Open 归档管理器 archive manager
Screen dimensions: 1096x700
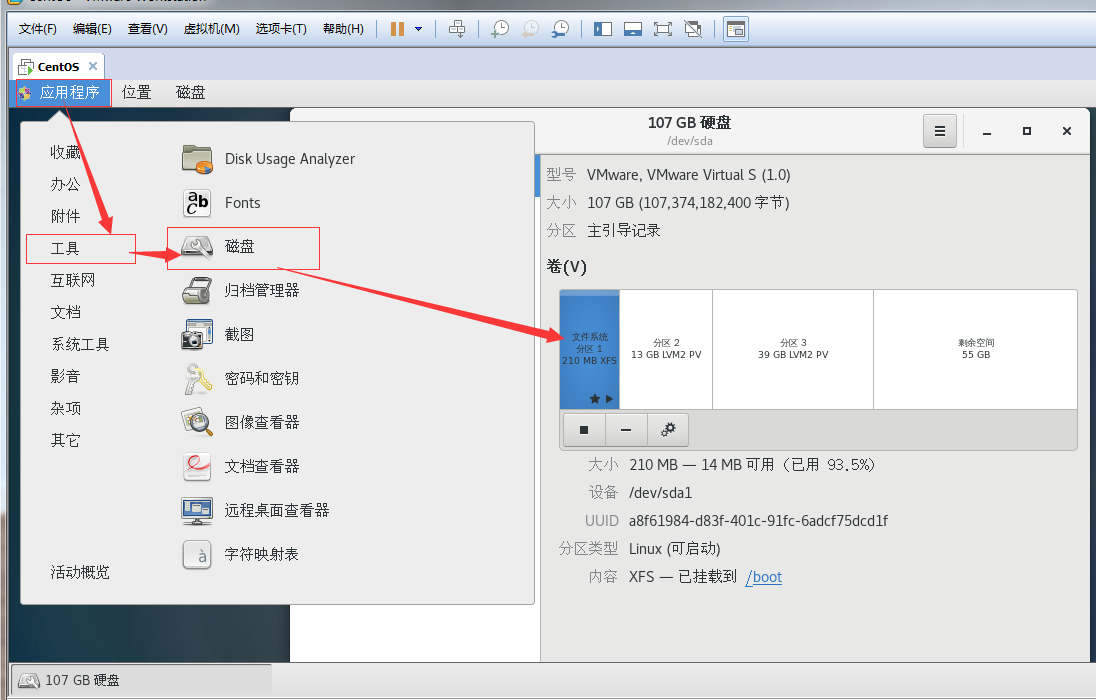pos(240,290)
